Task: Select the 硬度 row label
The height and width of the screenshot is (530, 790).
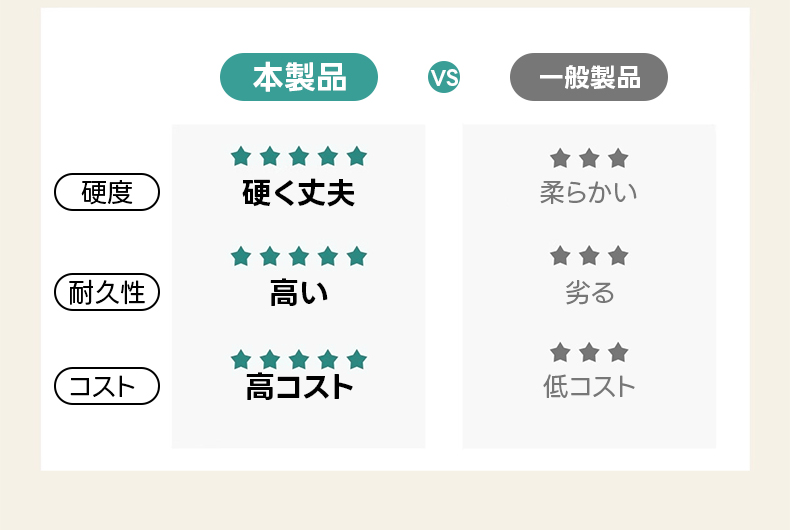Action: 106,192
